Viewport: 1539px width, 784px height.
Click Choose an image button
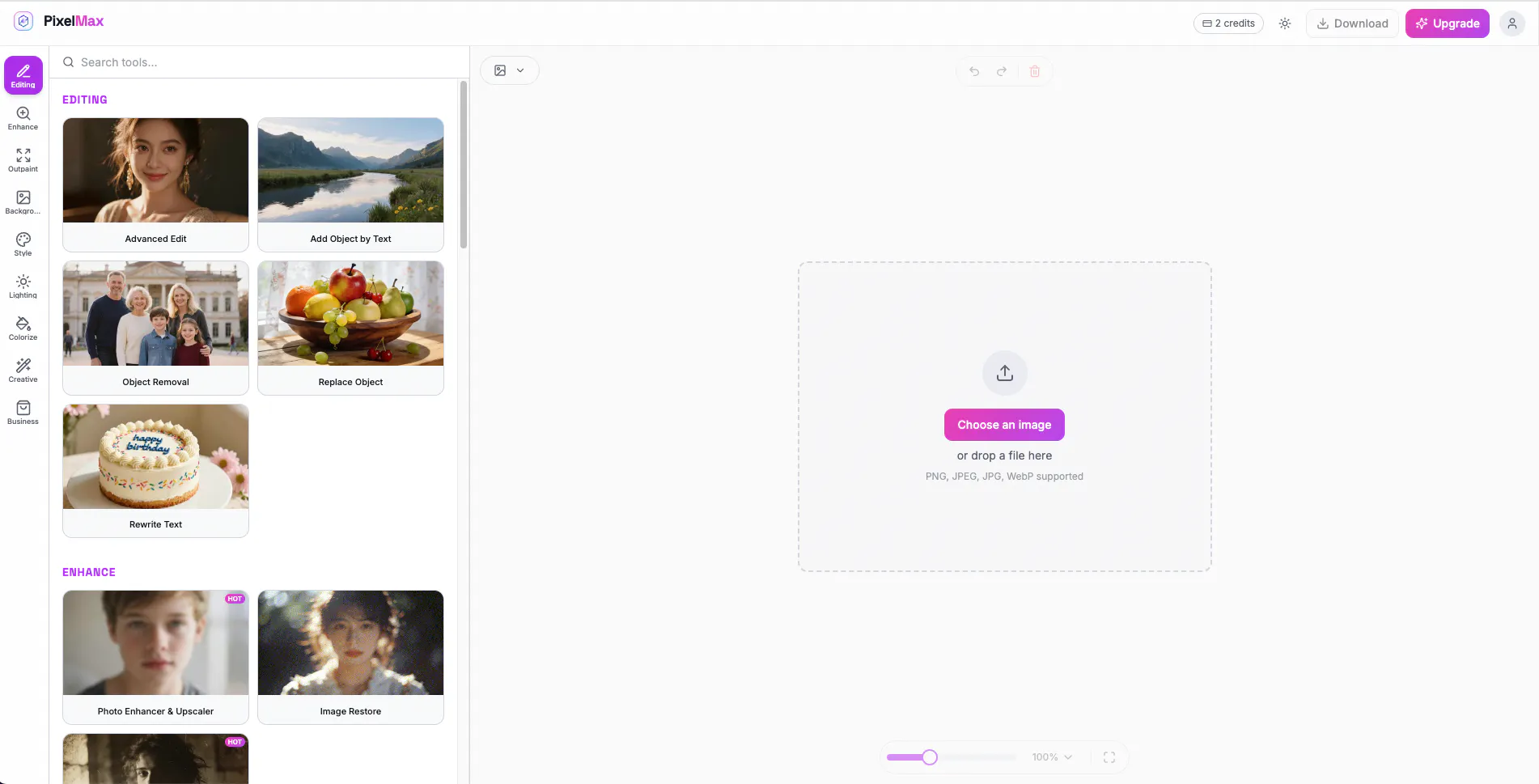(x=1004, y=425)
